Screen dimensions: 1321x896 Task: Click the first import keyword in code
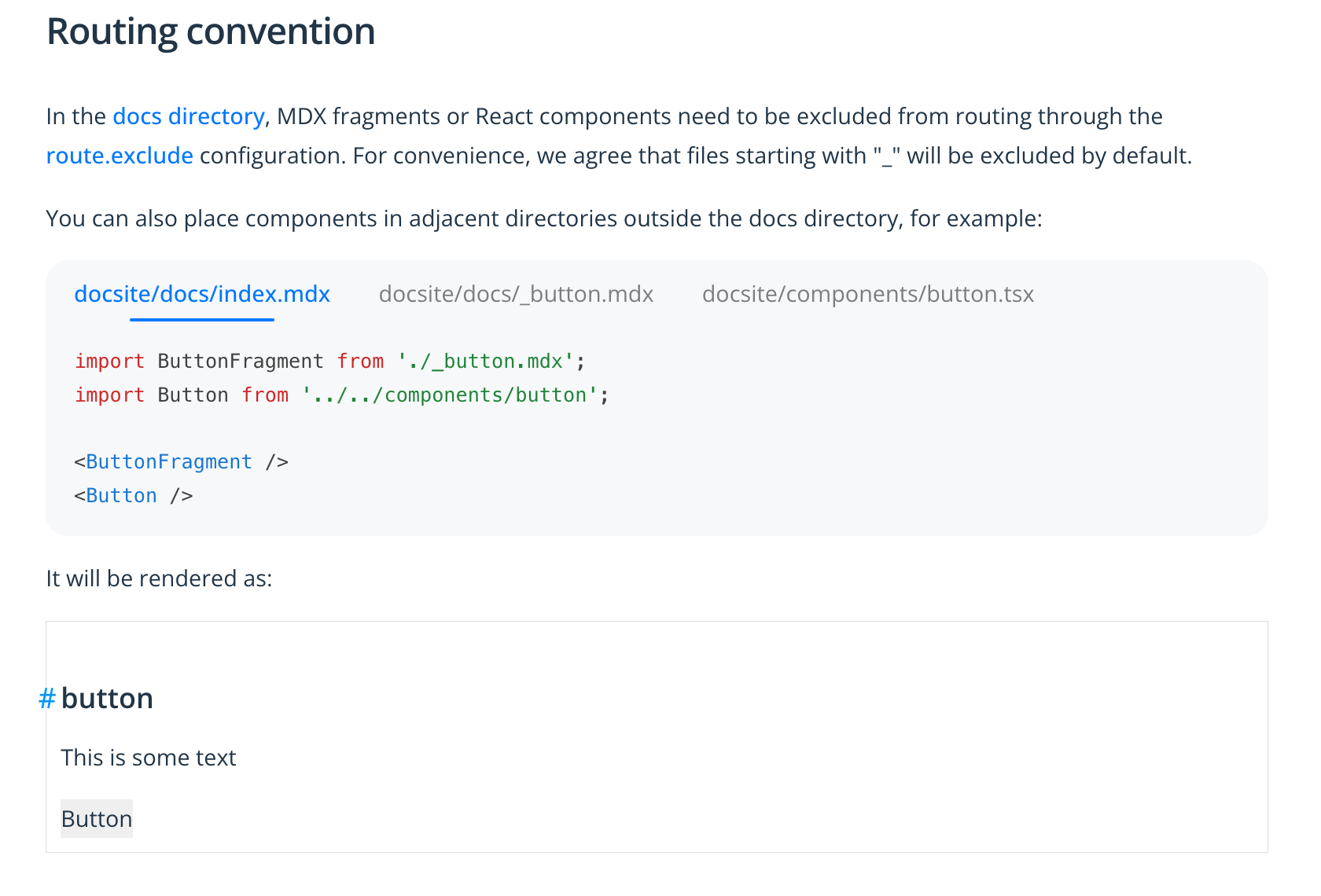(x=109, y=362)
